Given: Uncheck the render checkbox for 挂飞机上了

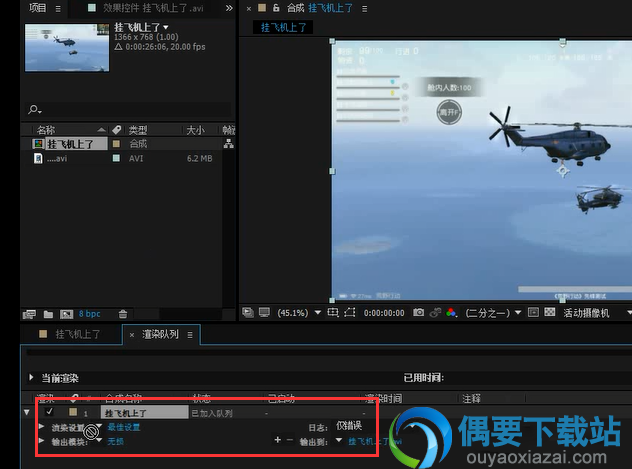Looking at the screenshot, I should (x=49, y=412).
